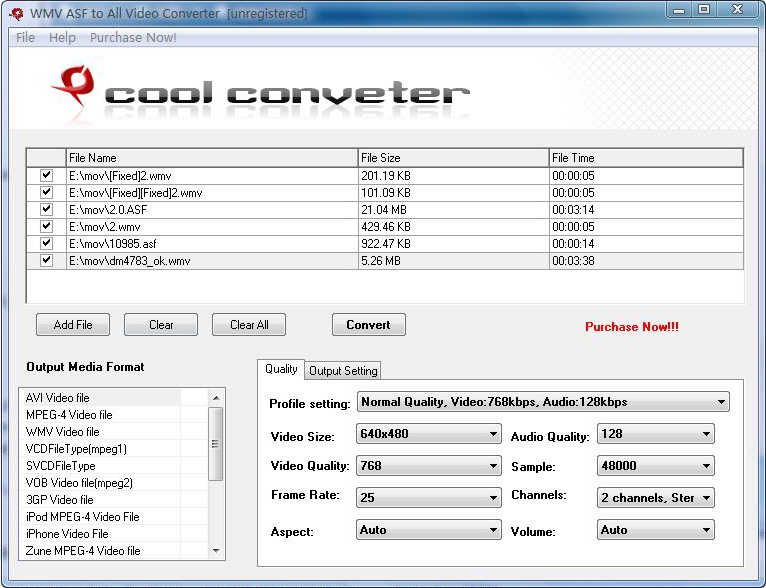This screenshot has width=766, height=588.
Task: Expand the Audio Quality dropdown
Action: [656, 434]
